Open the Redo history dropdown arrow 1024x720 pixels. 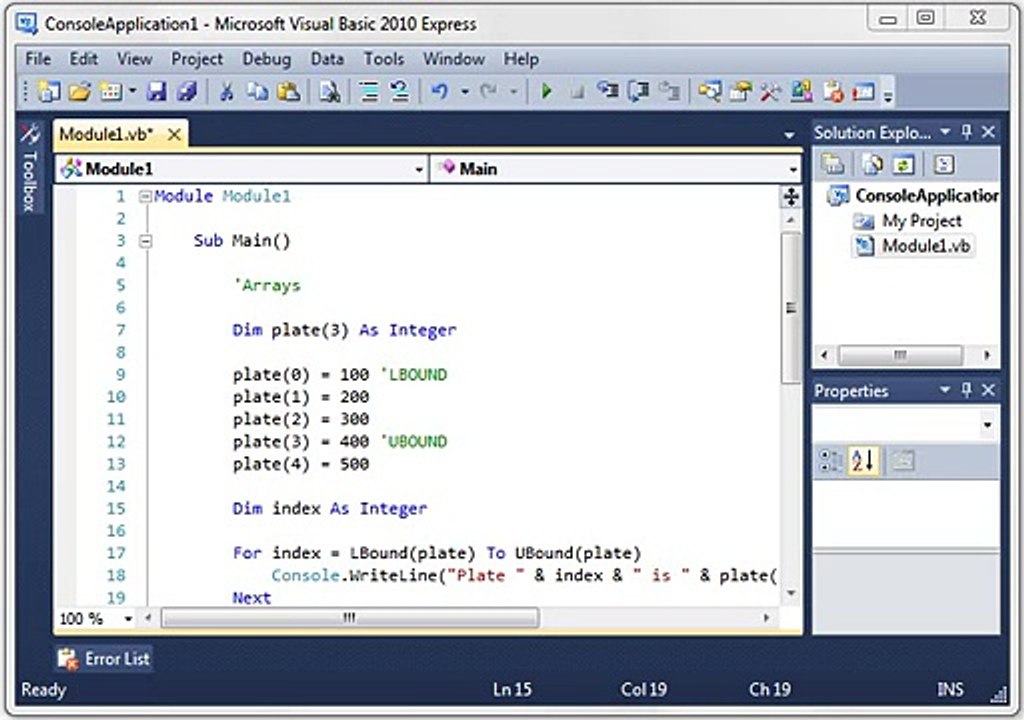pyautogui.click(x=513, y=91)
